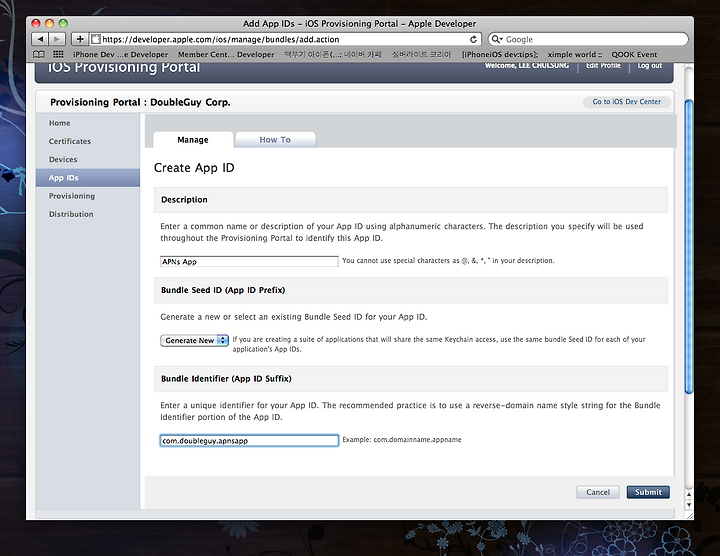Image resolution: width=720 pixels, height=556 pixels.
Task: Open the ximple world bookmark
Action: tap(574, 54)
